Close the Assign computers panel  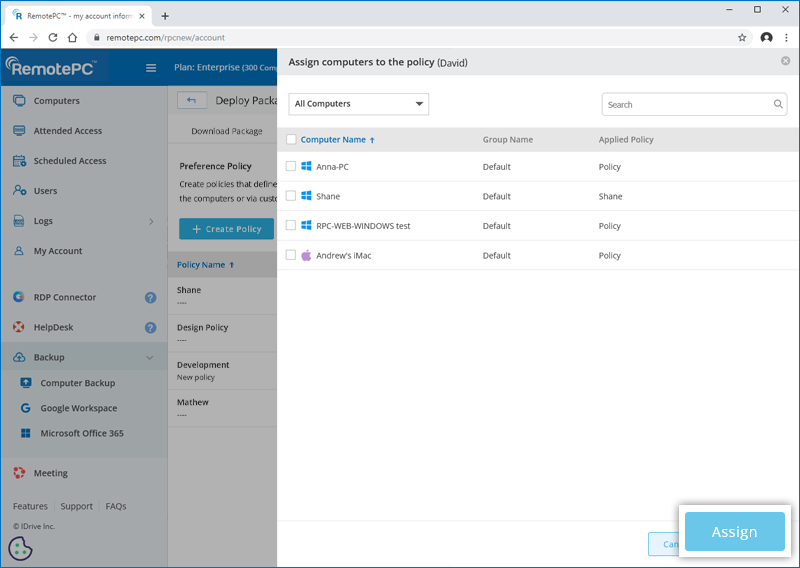785,61
